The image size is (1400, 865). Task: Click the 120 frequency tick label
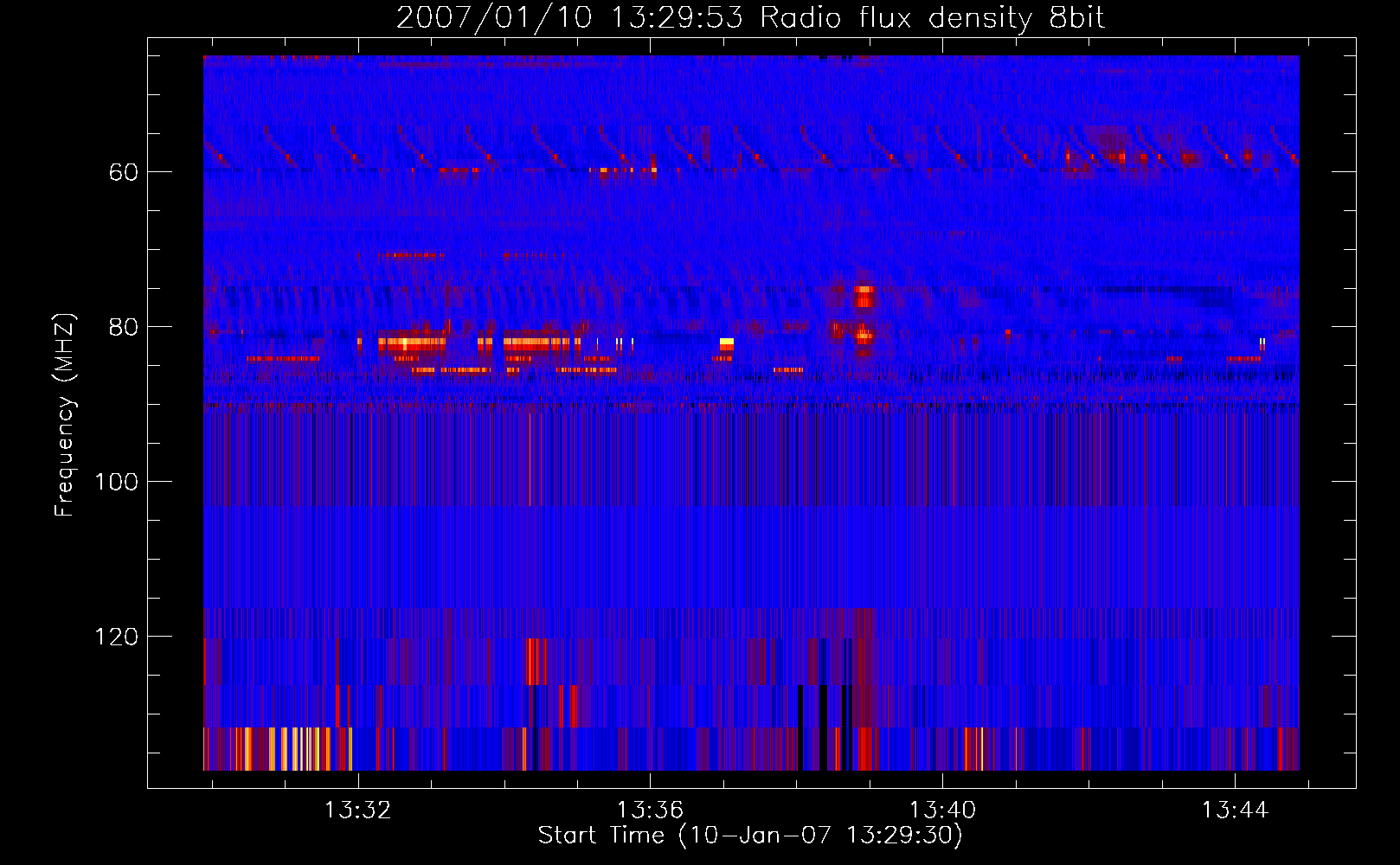pos(117,637)
